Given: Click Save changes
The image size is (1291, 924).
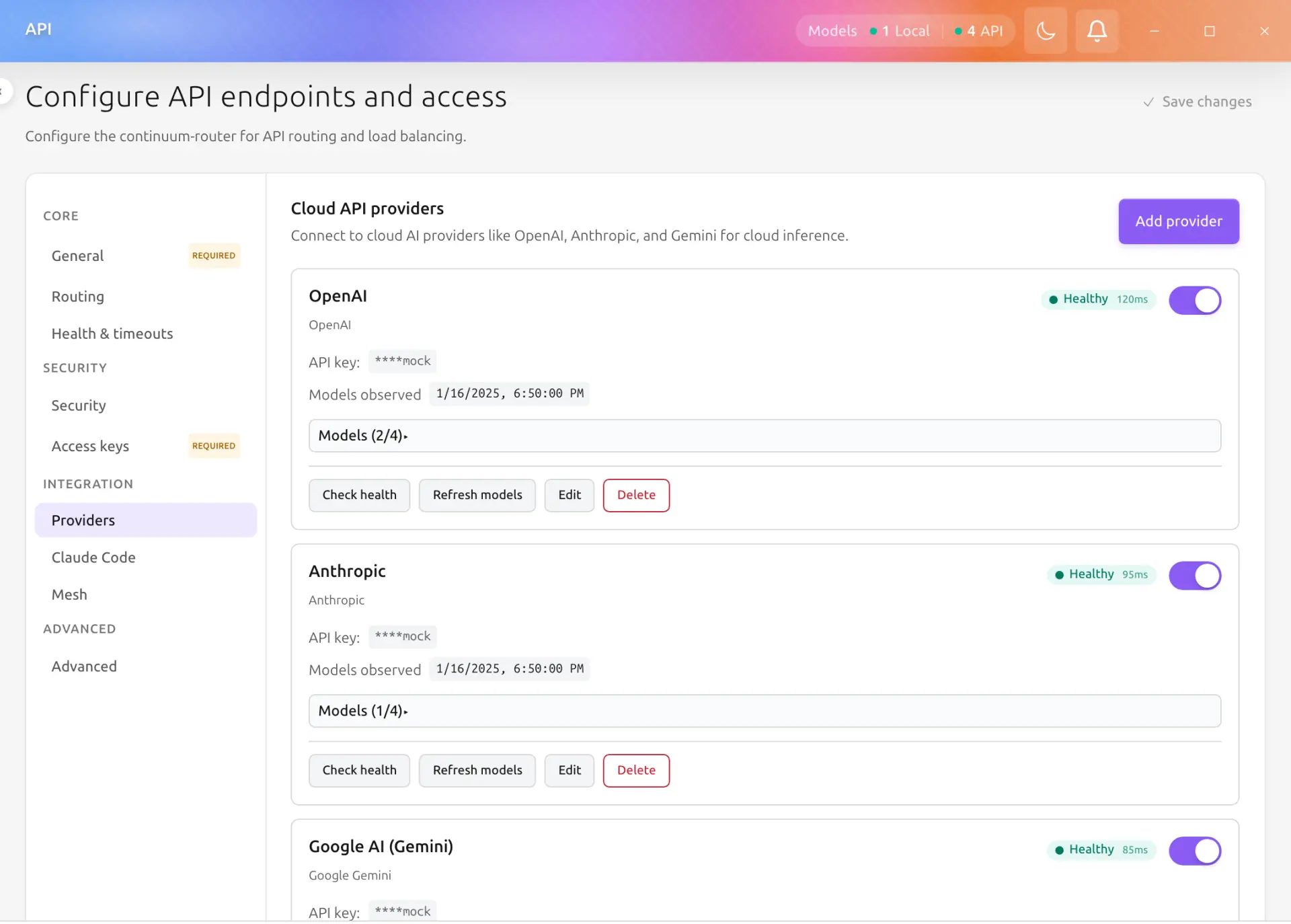Looking at the screenshot, I should click(1198, 102).
